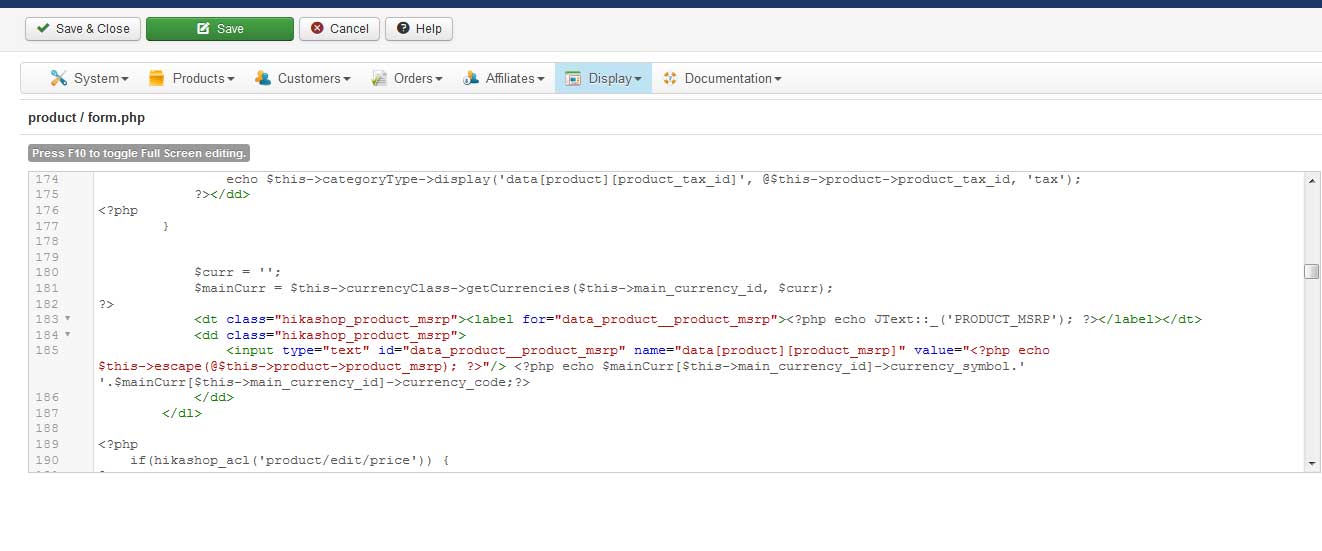Click the Affiliates dropdown caret
This screenshot has height=551, width=1322.
[x=541, y=79]
